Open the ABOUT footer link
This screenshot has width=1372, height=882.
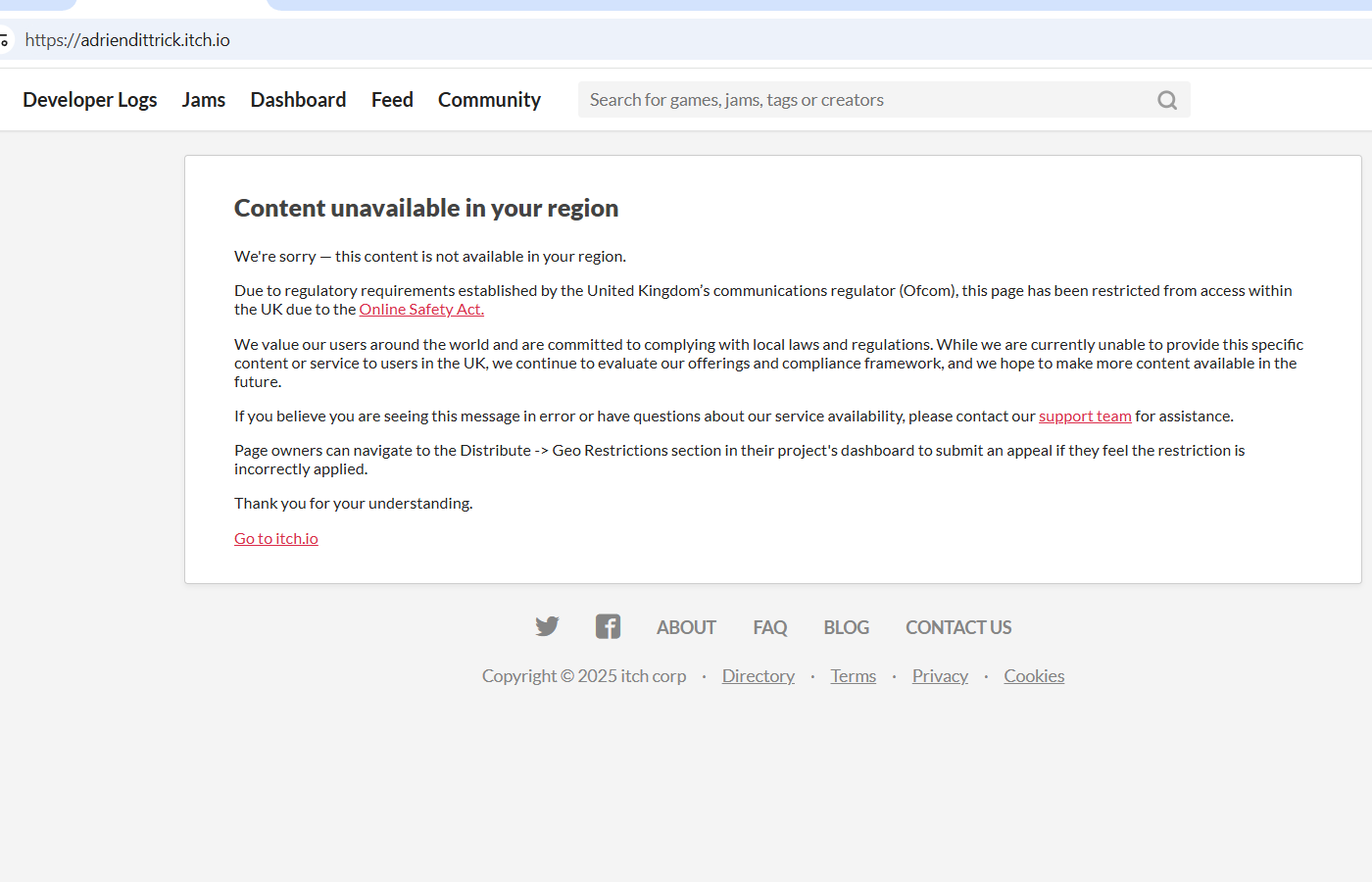click(x=686, y=627)
